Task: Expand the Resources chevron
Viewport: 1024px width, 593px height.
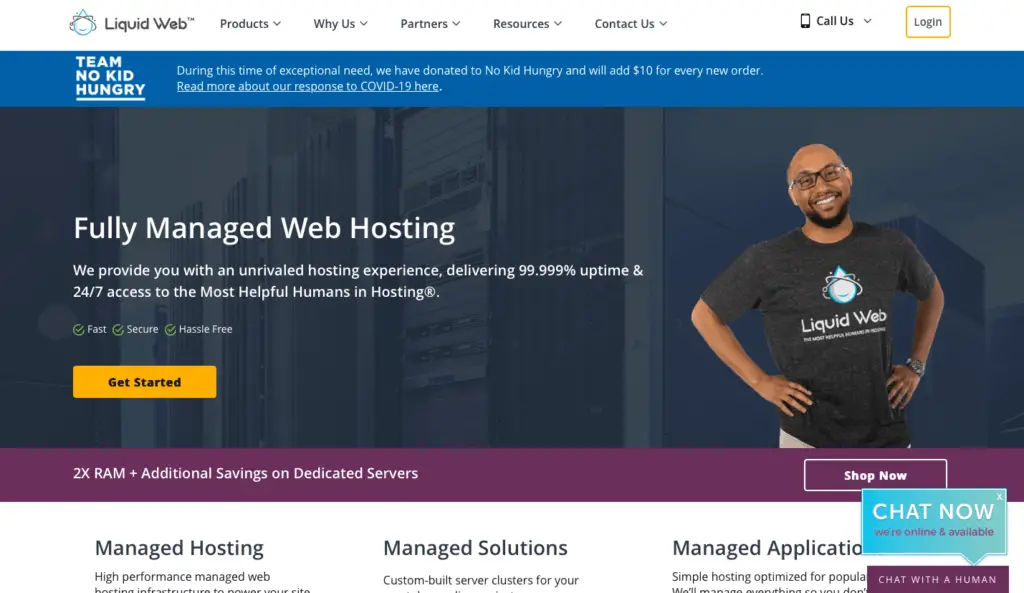Action: pos(558,24)
